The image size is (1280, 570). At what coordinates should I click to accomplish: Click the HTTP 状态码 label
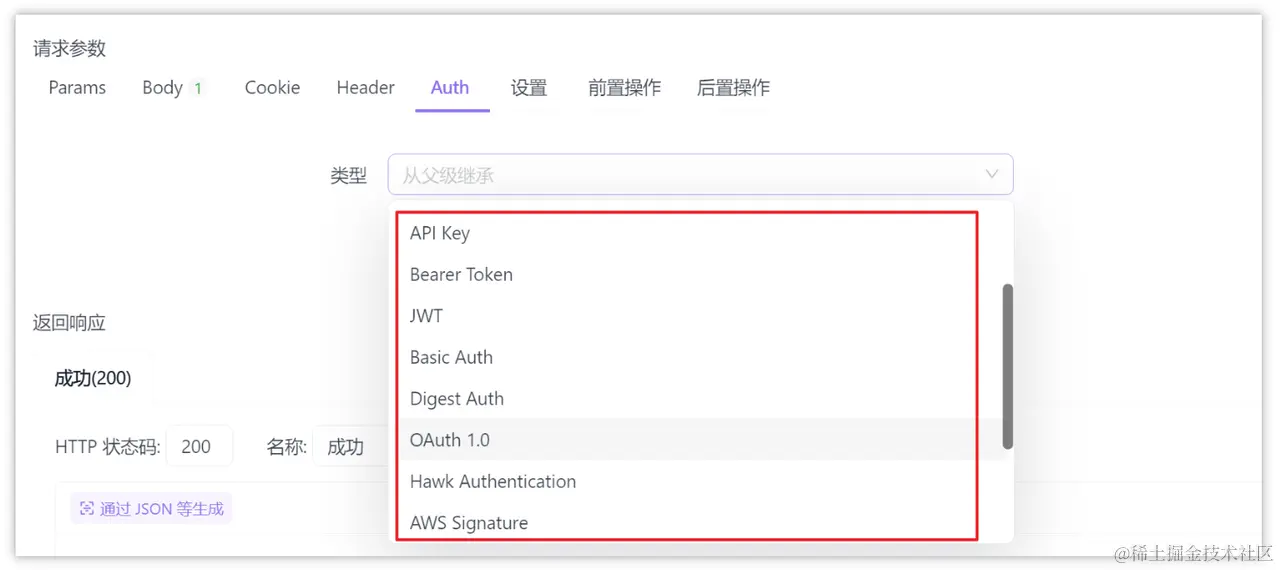click(107, 447)
